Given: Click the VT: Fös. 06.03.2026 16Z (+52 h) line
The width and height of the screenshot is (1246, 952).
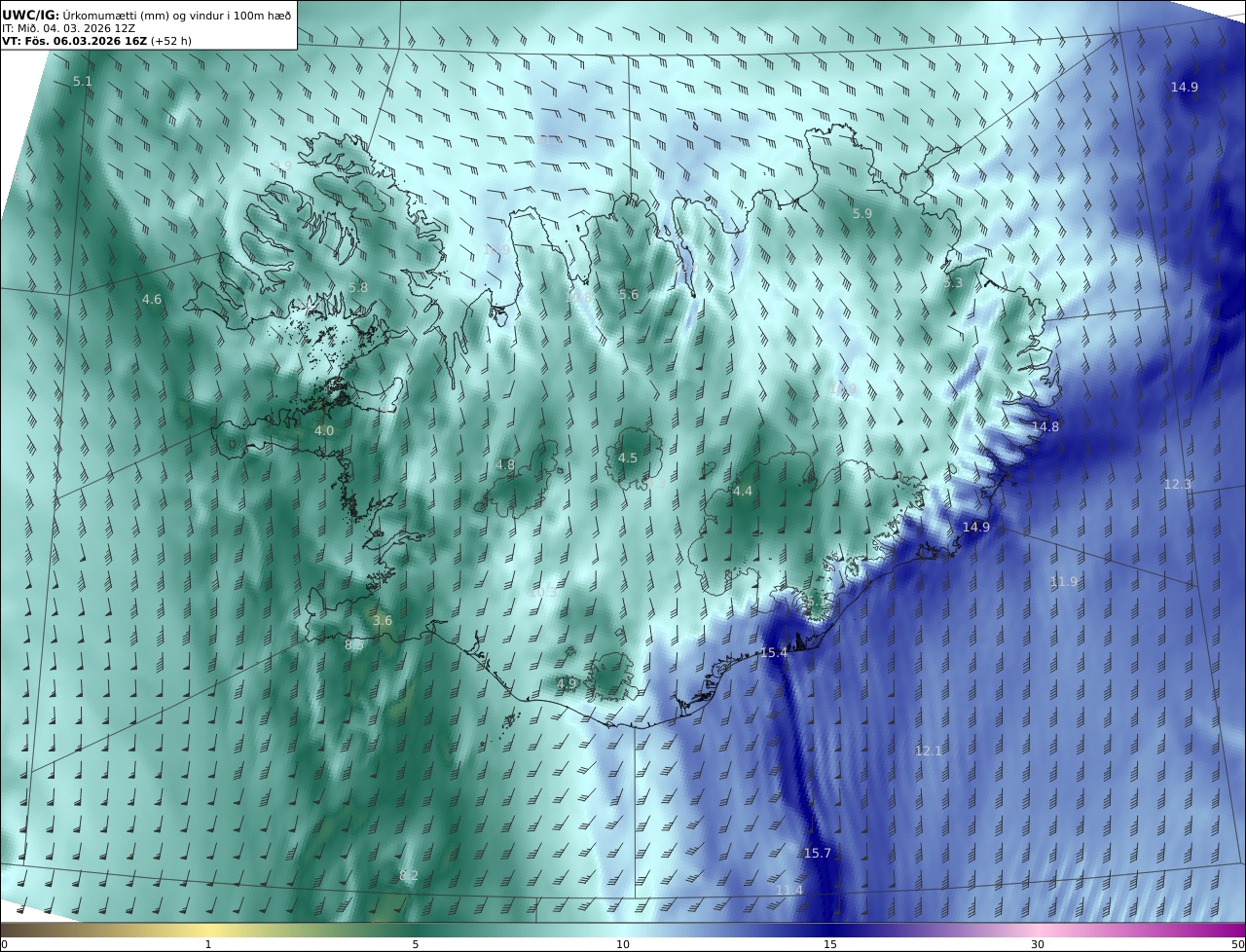Looking at the screenshot, I should 96,41.
